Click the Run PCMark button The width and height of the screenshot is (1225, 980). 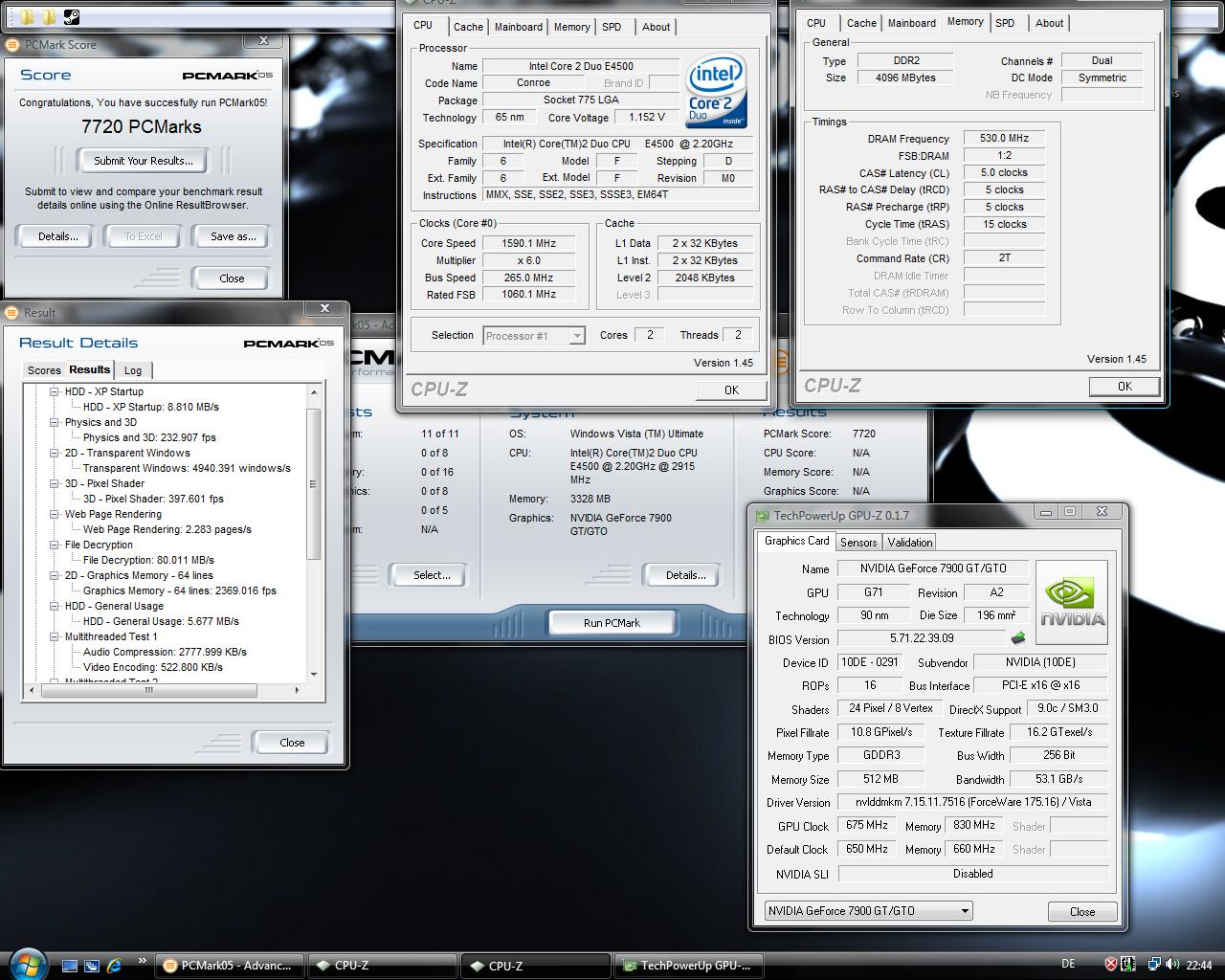(x=612, y=623)
